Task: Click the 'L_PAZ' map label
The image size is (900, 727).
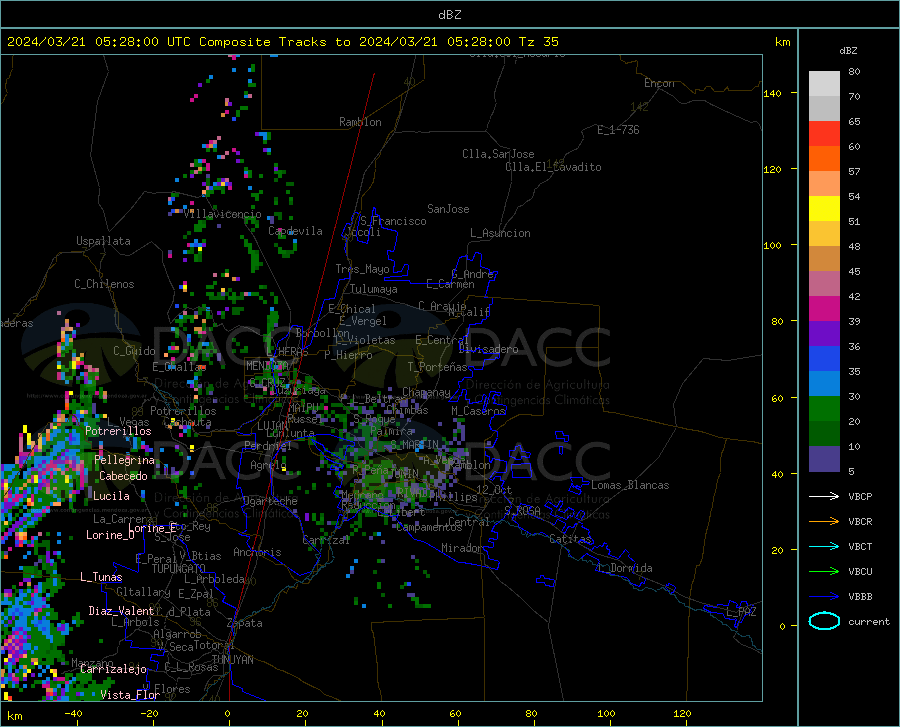Action: click(741, 612)
